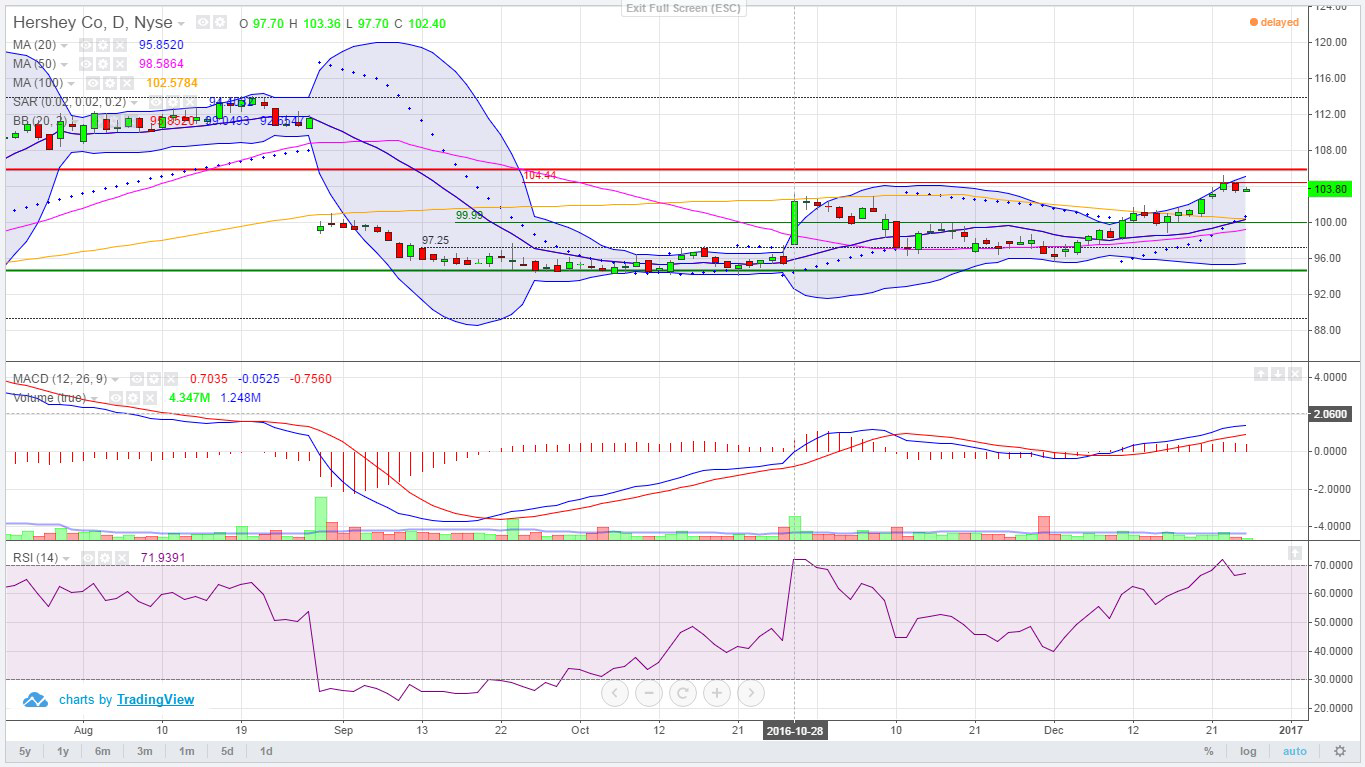Viewport: 1365px width, 767px height.
Task: Open chart properties gear at bottom right
Action: click(x=1340, y=751)
